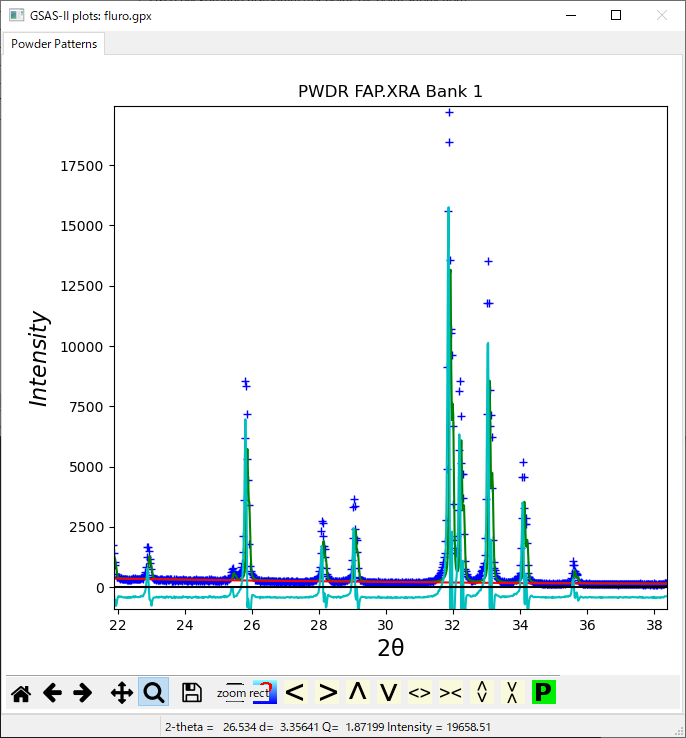Go forward to next plot view
The width and height of the screenshot is (686, 738).
[x=83, y=692]
